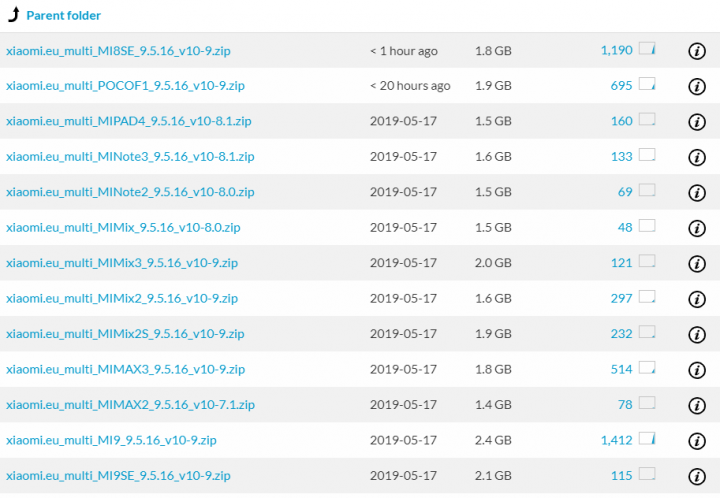Click the 1,412 download count

[617, 440]
